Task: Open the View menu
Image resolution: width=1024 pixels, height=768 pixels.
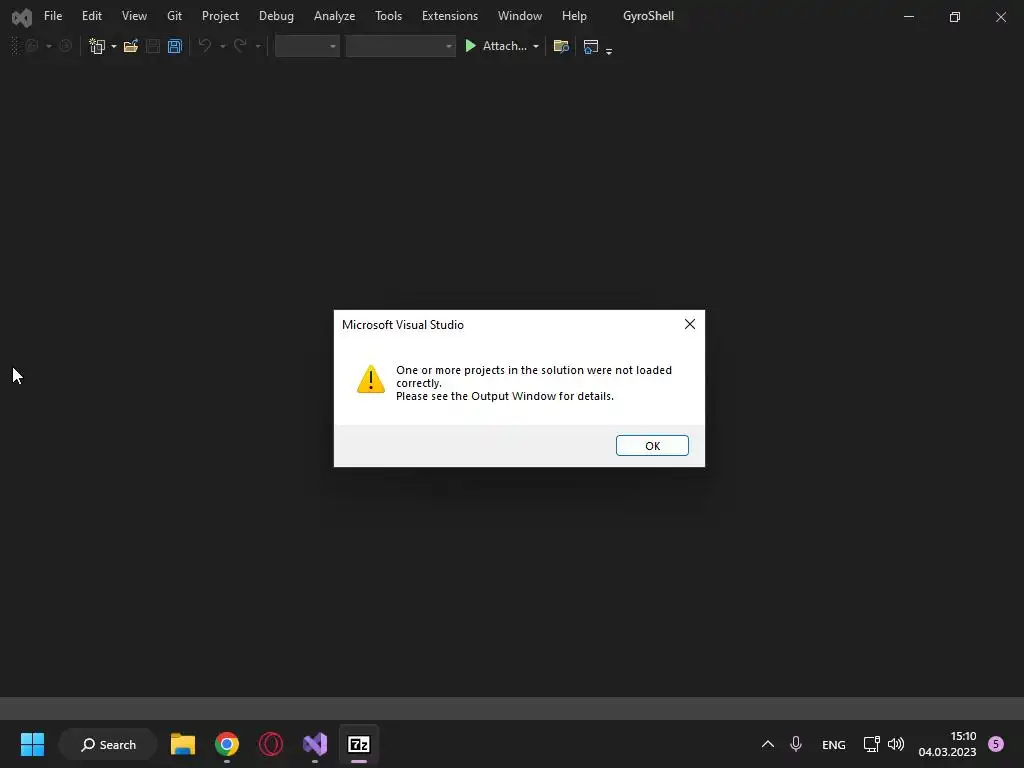Action: pos(134,16)
